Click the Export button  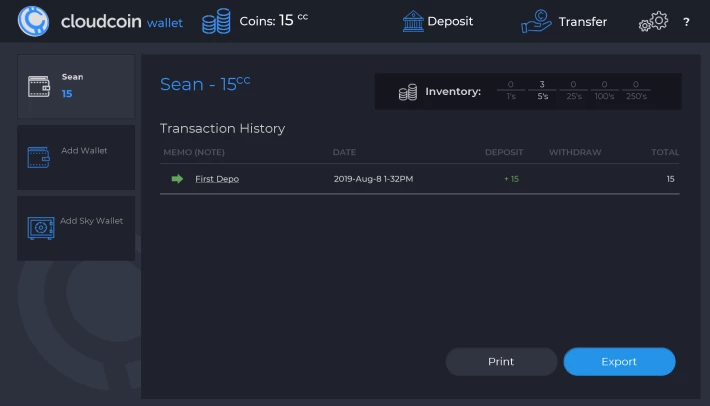click(x=619, y=362)
